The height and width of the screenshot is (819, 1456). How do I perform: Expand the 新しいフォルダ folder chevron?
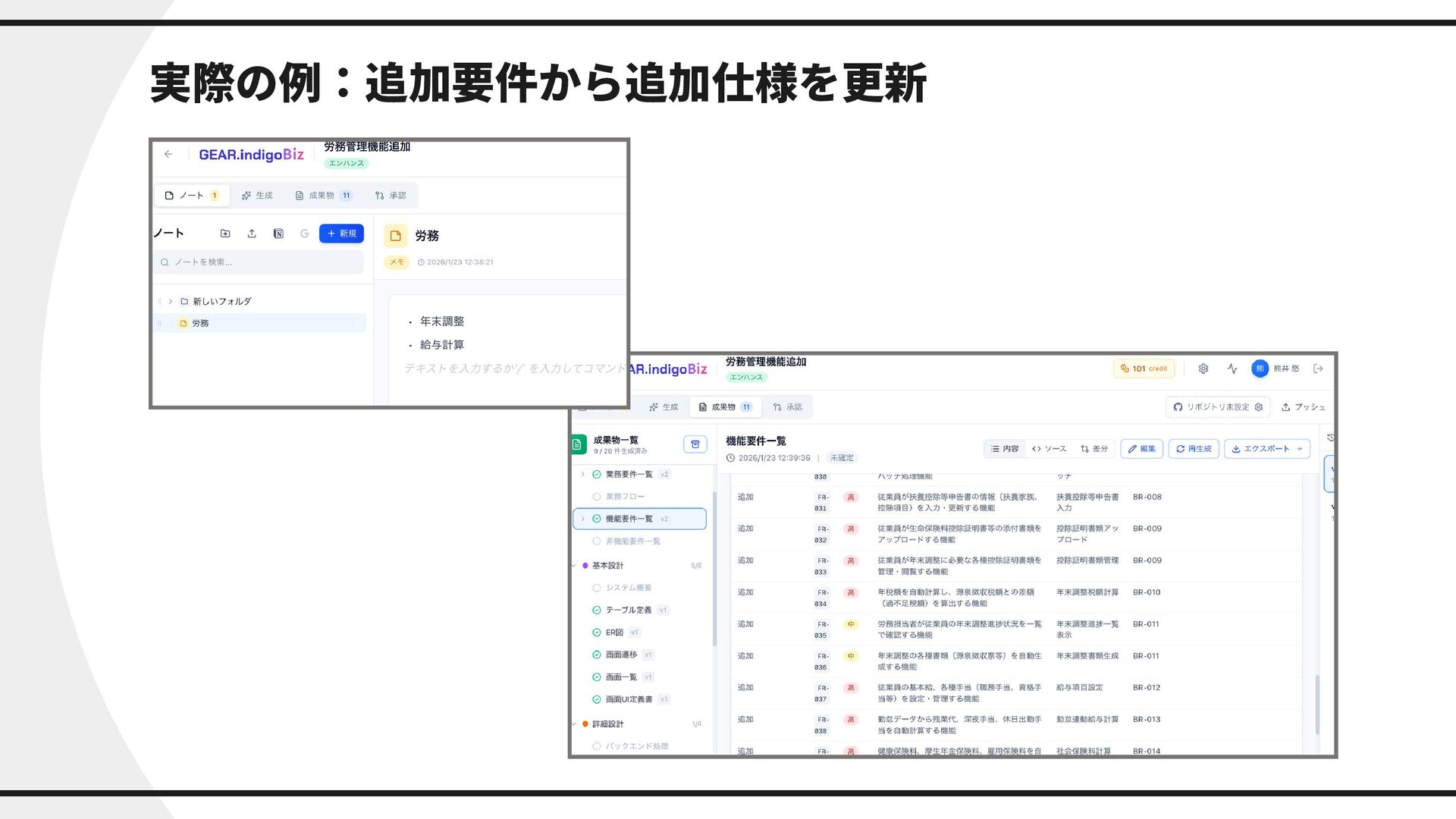point(171,302)
